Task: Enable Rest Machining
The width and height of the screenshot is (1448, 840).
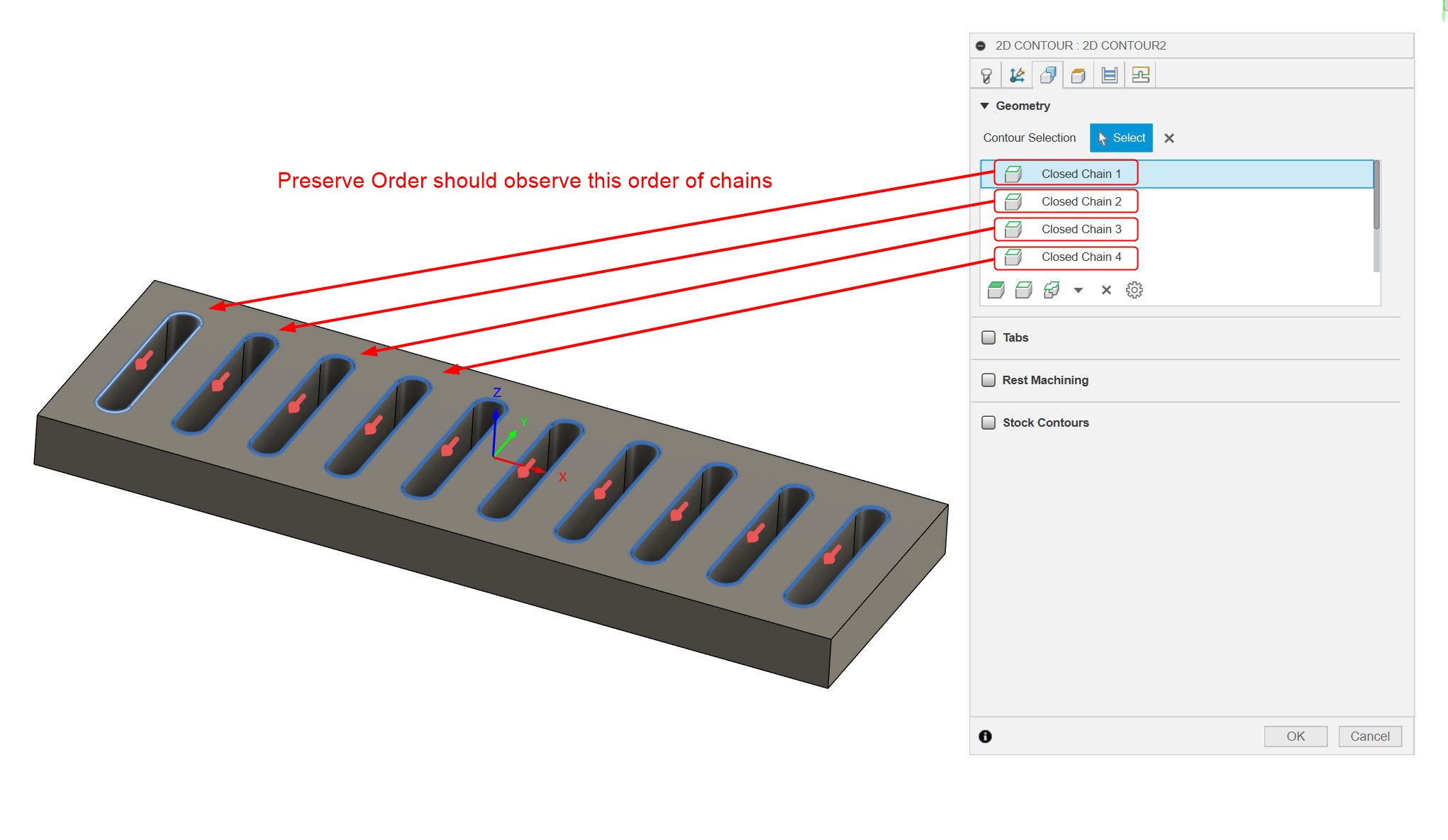Action: pos(988,380)
